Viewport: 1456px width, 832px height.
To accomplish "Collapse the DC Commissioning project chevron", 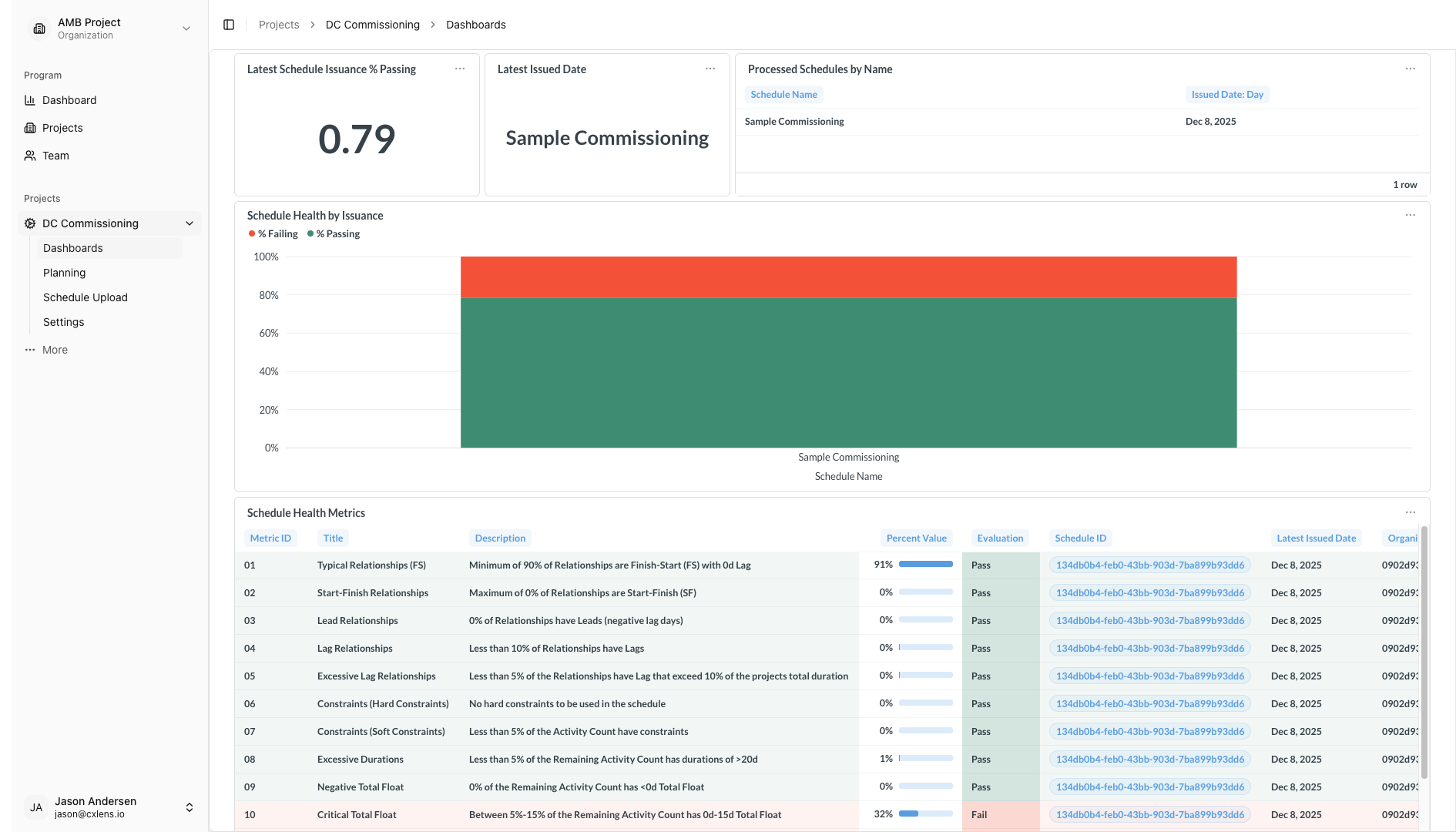I will [x=190, y=223].
